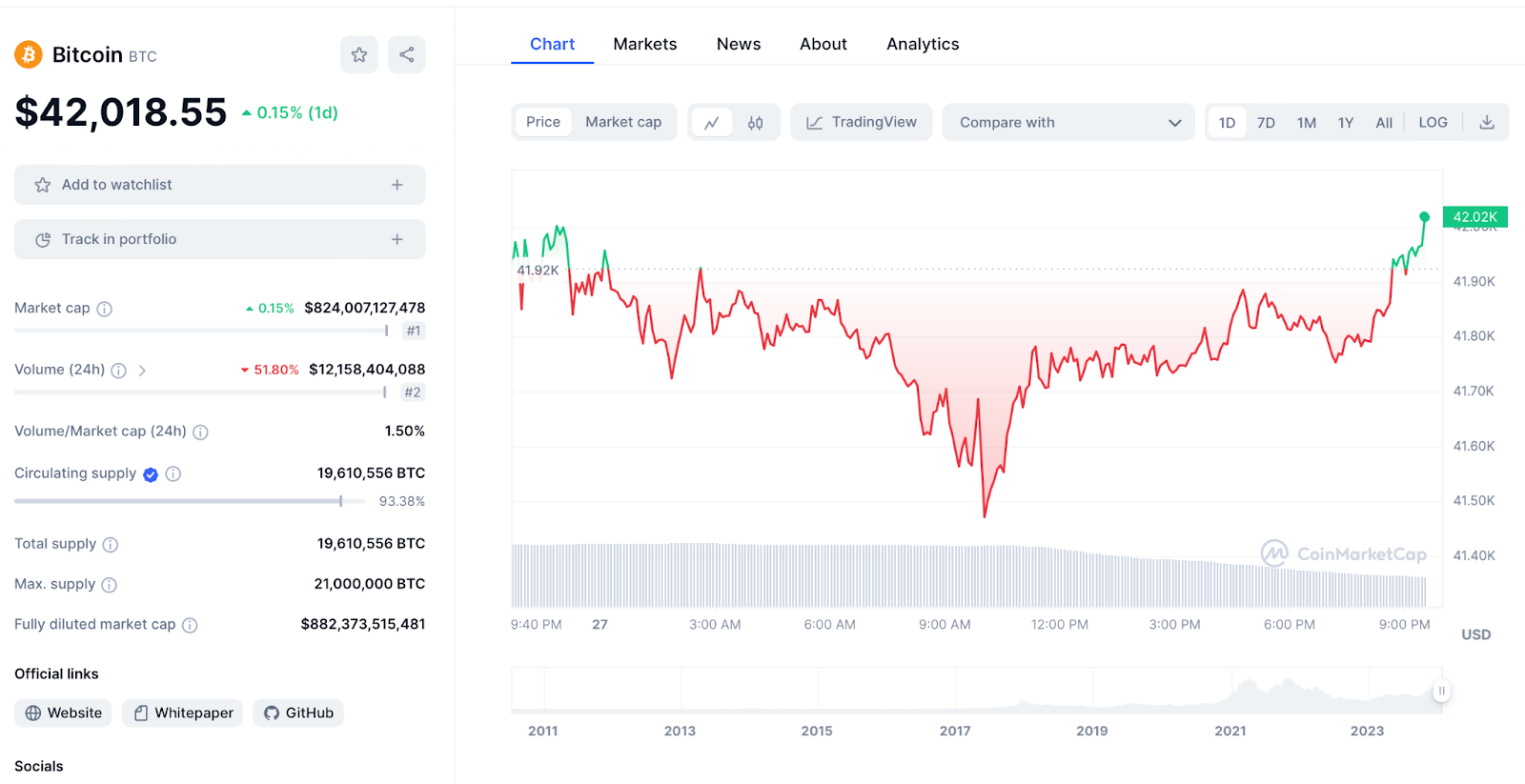Viewport: 1525px width, 784px height.
Task: Toggle LOG scale on chart
Action: tap(1433, 123)
